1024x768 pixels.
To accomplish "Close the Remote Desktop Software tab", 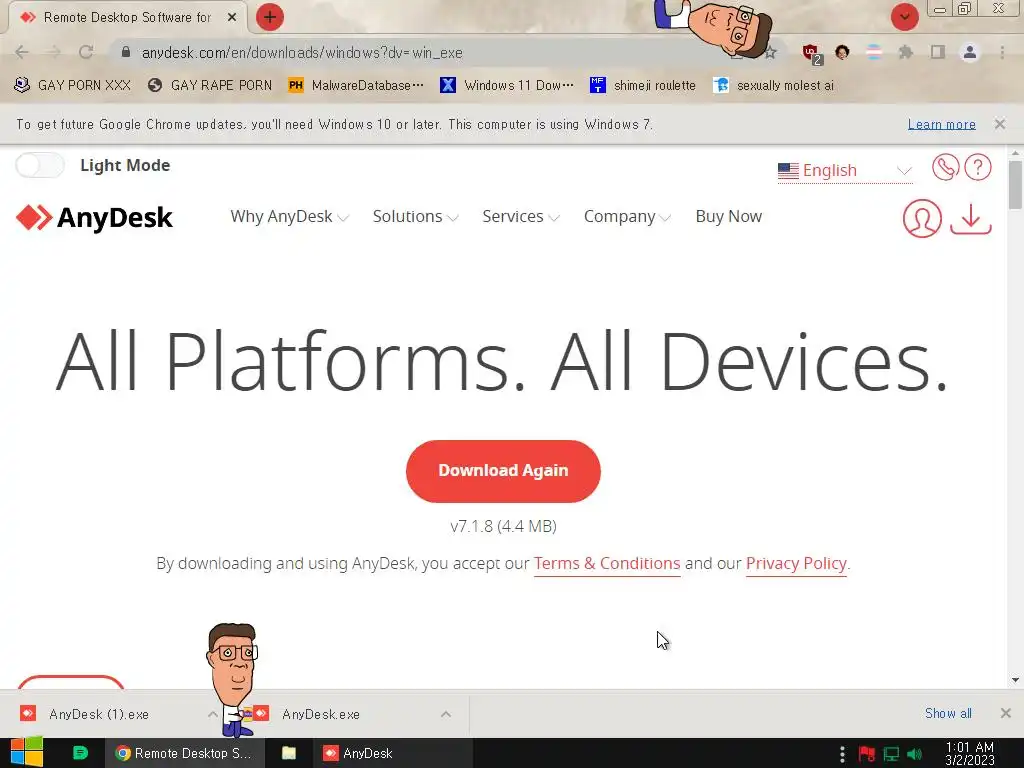I will coord(232,18).
